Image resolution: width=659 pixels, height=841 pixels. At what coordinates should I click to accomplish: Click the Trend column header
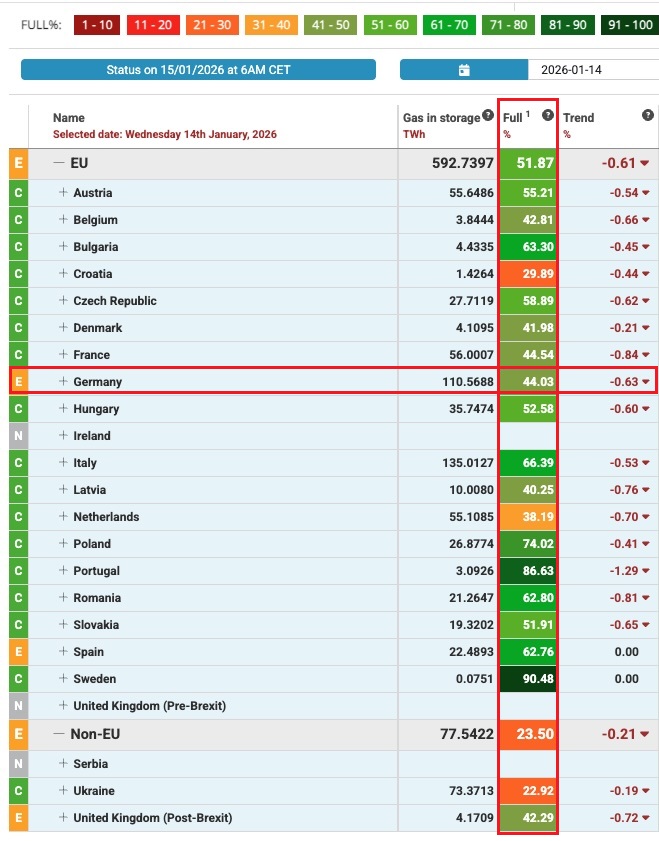(x=578, y=118)
